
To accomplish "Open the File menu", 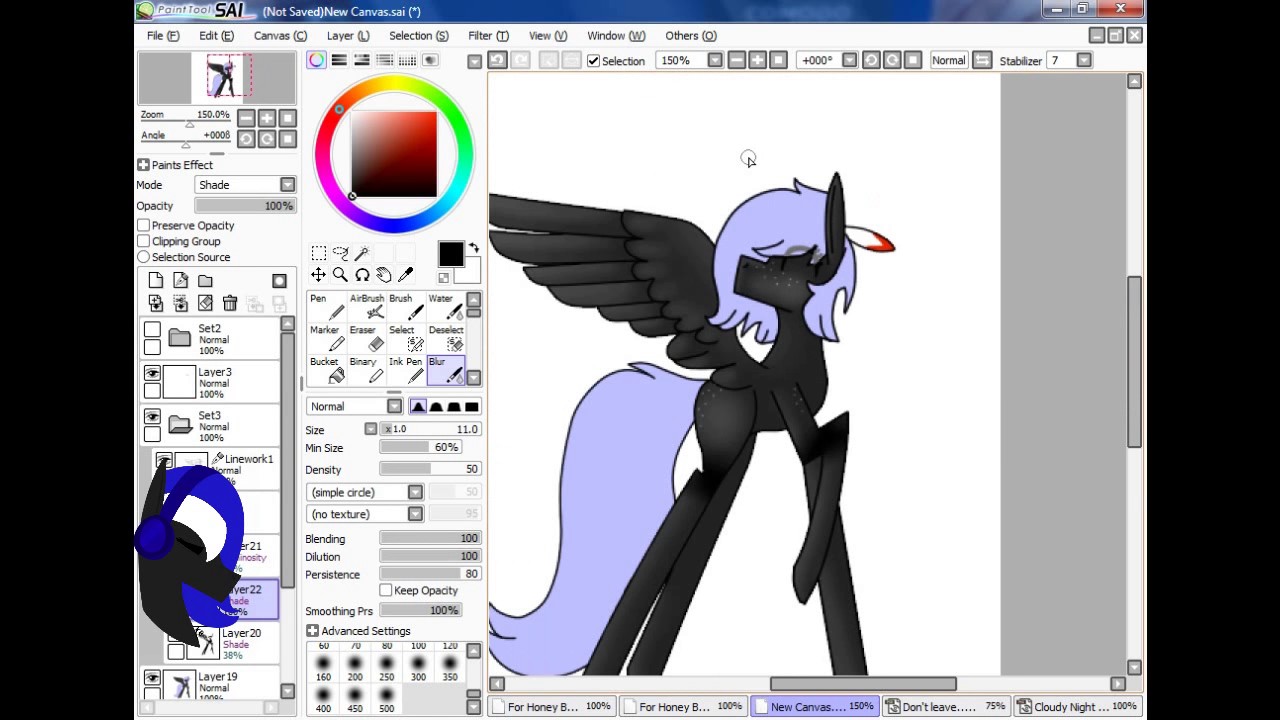I will coord(163,36).
